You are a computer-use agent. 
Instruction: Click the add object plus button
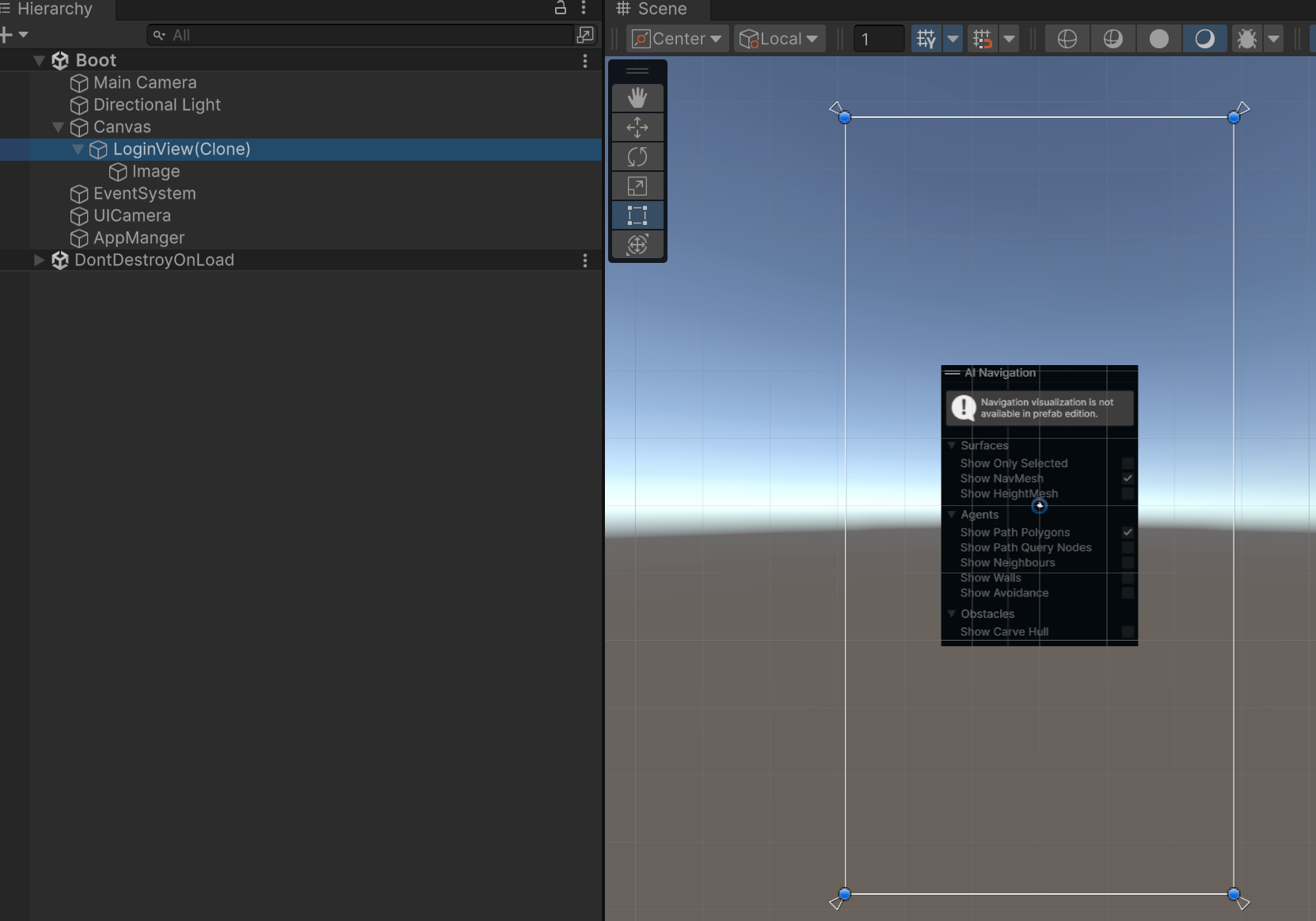click(7, 35)
